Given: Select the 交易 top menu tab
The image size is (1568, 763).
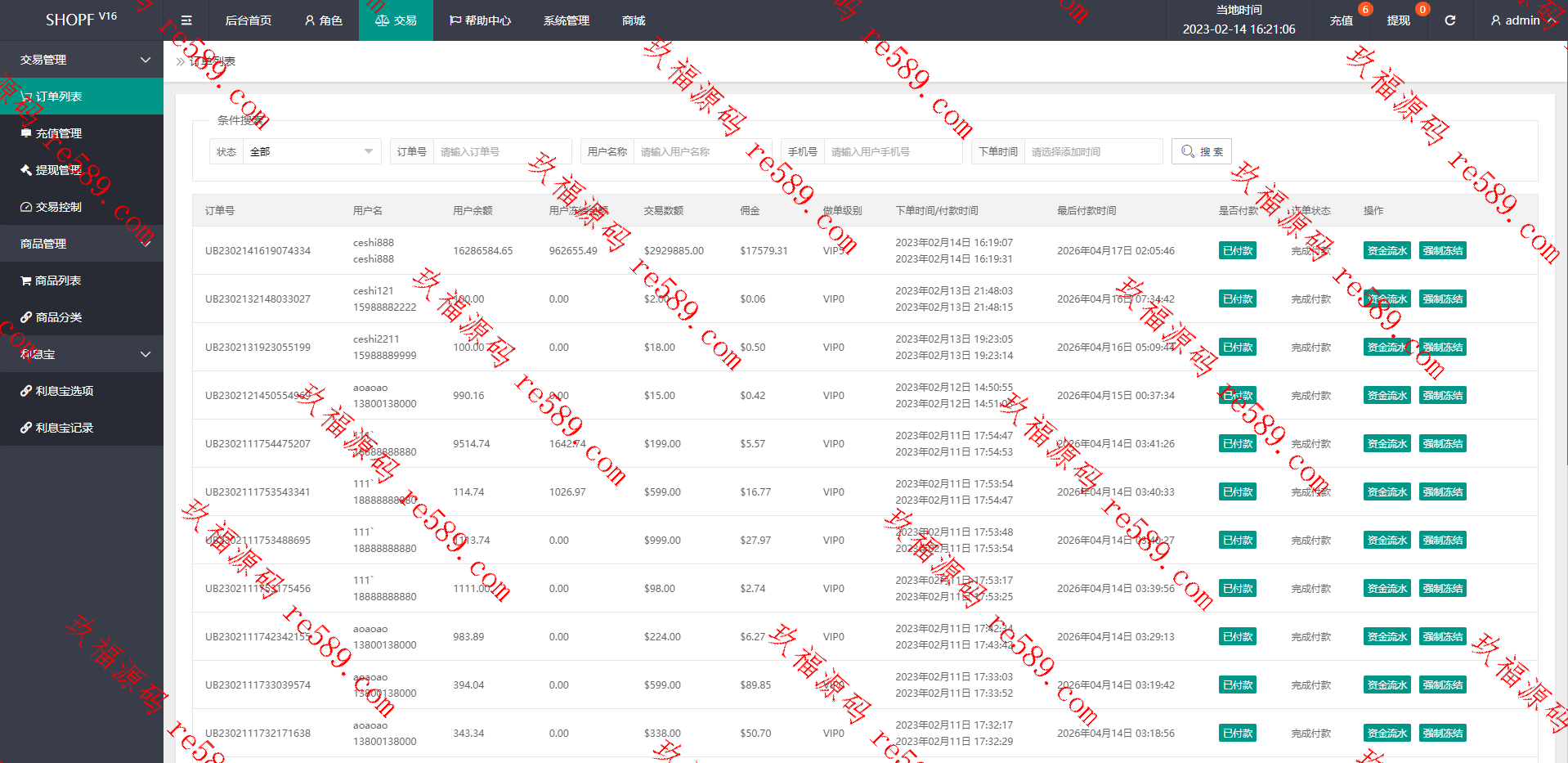Looking at the screenshot, I should 396,20.
